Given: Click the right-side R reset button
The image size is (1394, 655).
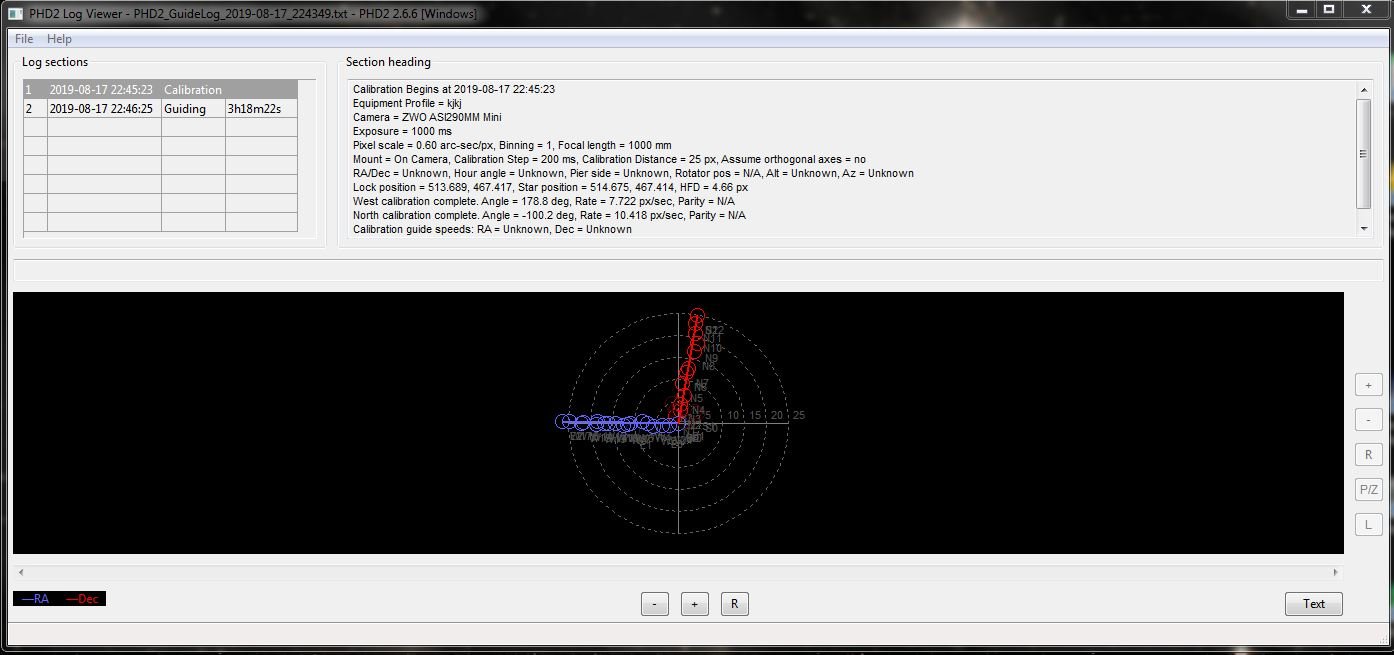Looking at the screenshot, I should [x=1369, y=454].
